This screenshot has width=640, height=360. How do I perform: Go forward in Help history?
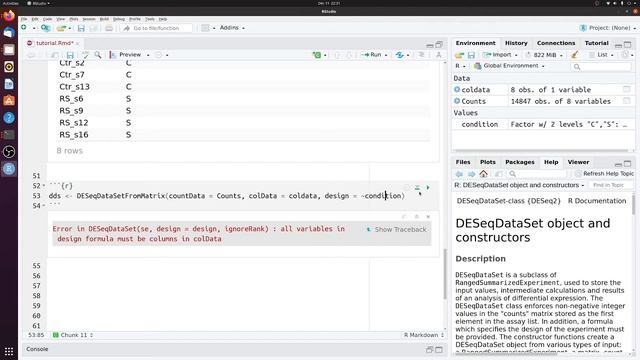(471, 174)
